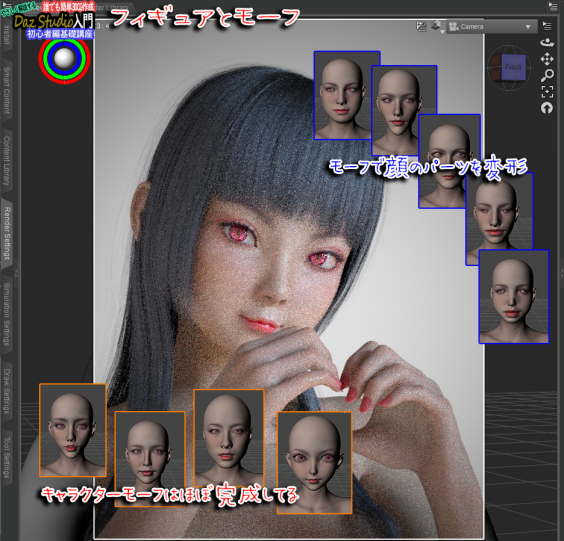Open the Camera view selection dropdown
Viewport: 564px width, 541px height.
492,27
